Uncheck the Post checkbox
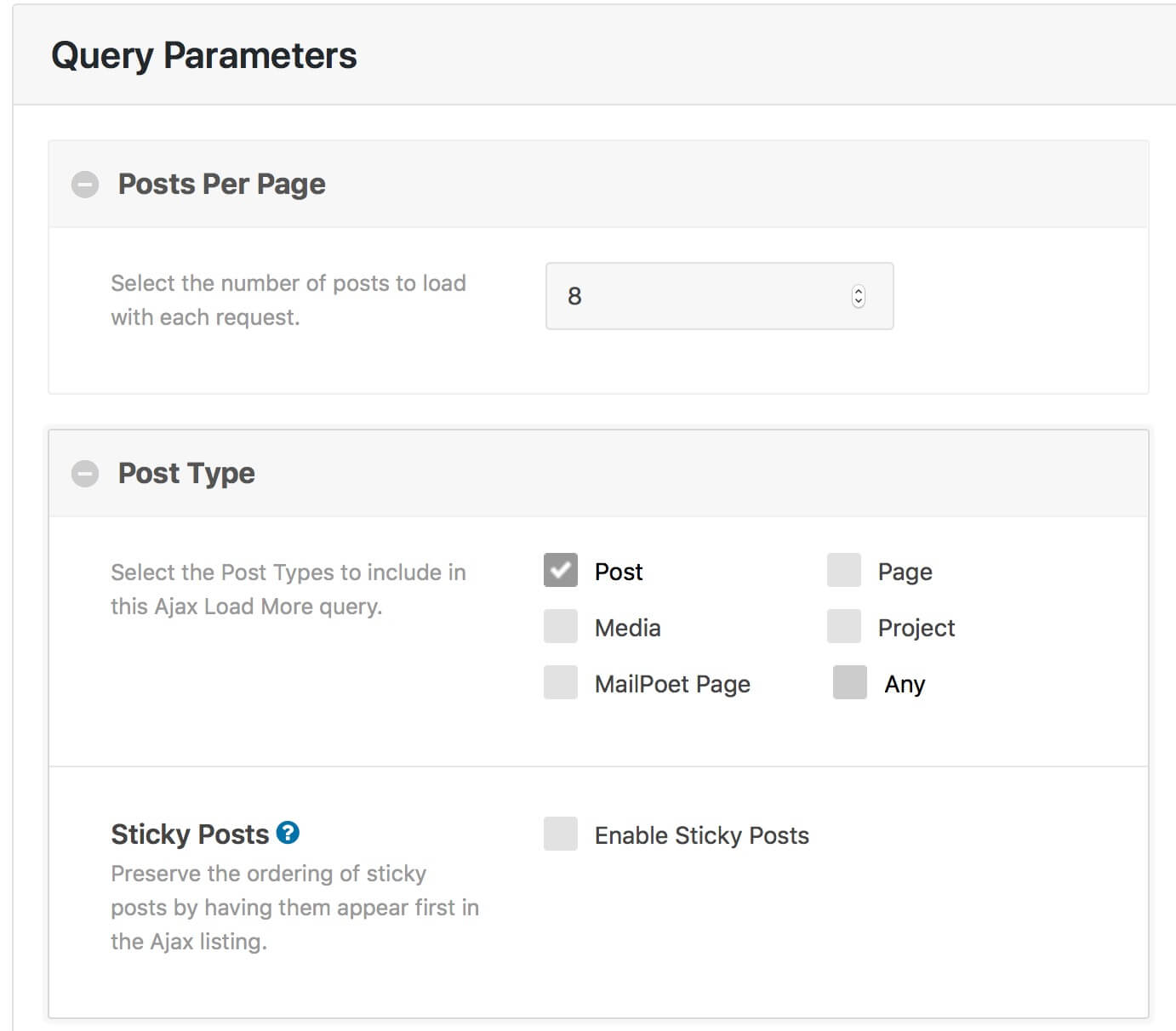Image resolution: width=1176 pixels, height=1031 pixels. click(561, 571)
